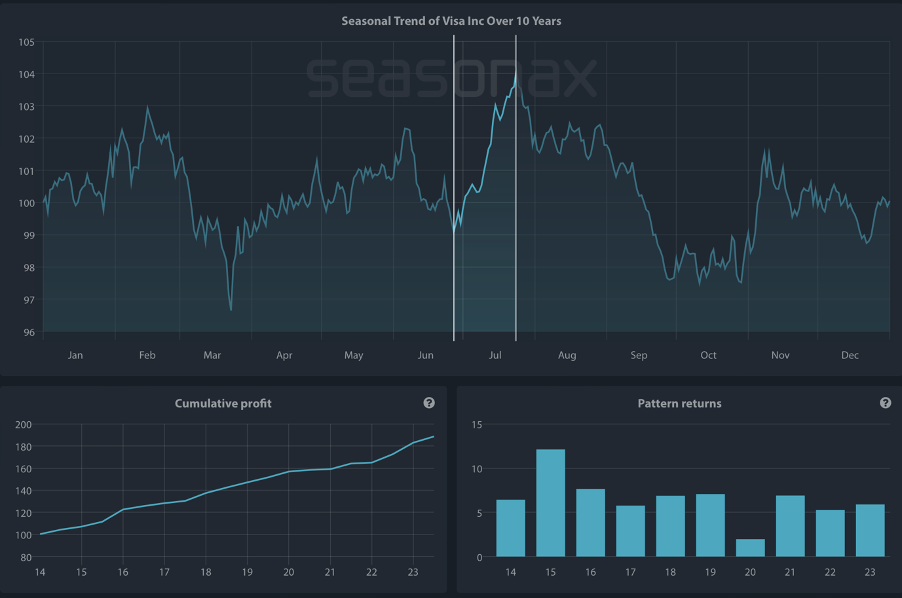Click the '200' value on the Cumulative profit axis
Image resolution: width=902 pixels, height=598 pixels.
[x=24, y=425]
